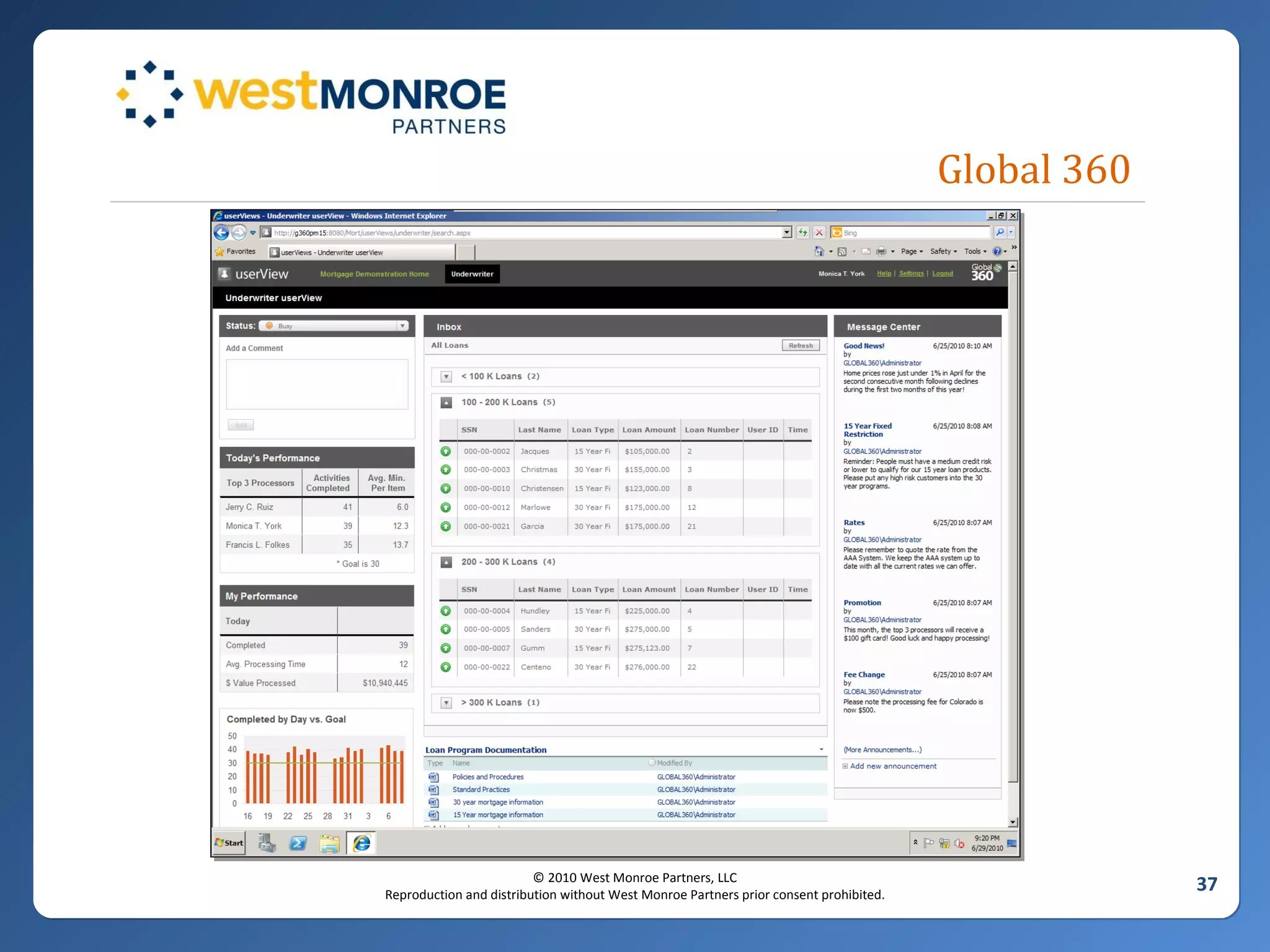Click the Print icon in command bar

[881, 251]
